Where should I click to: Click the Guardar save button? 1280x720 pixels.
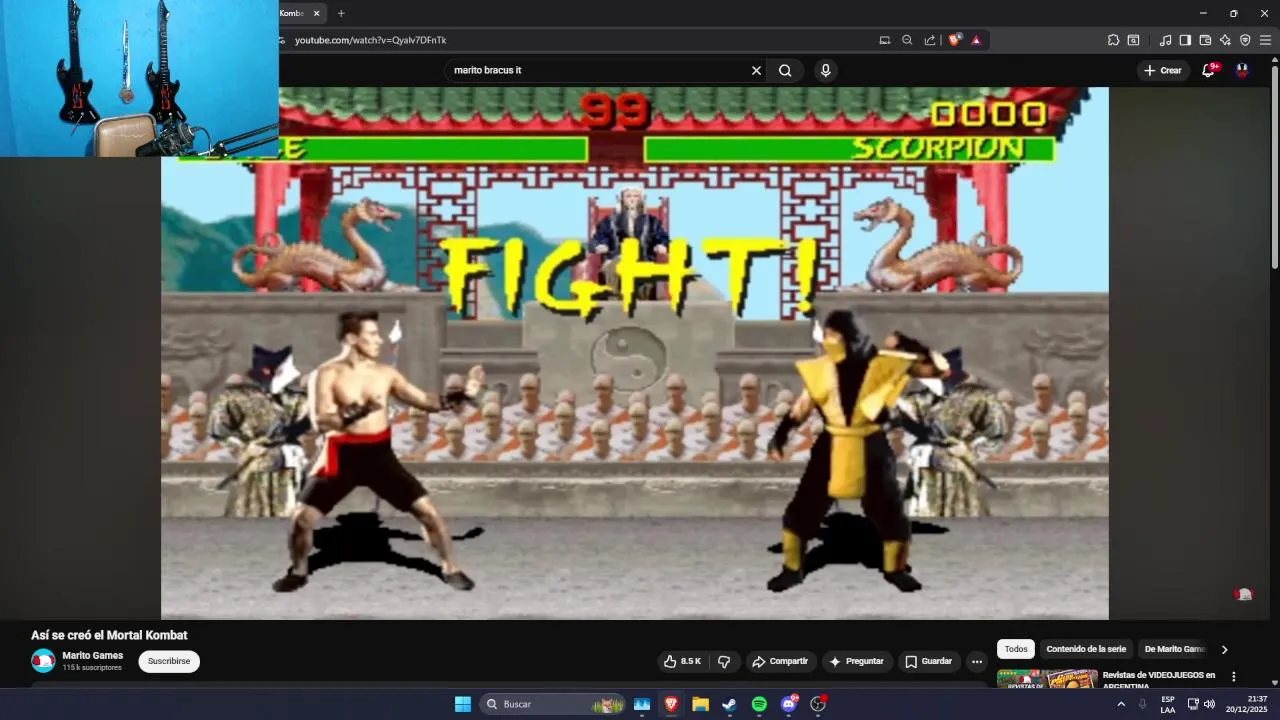click(929, 661)
